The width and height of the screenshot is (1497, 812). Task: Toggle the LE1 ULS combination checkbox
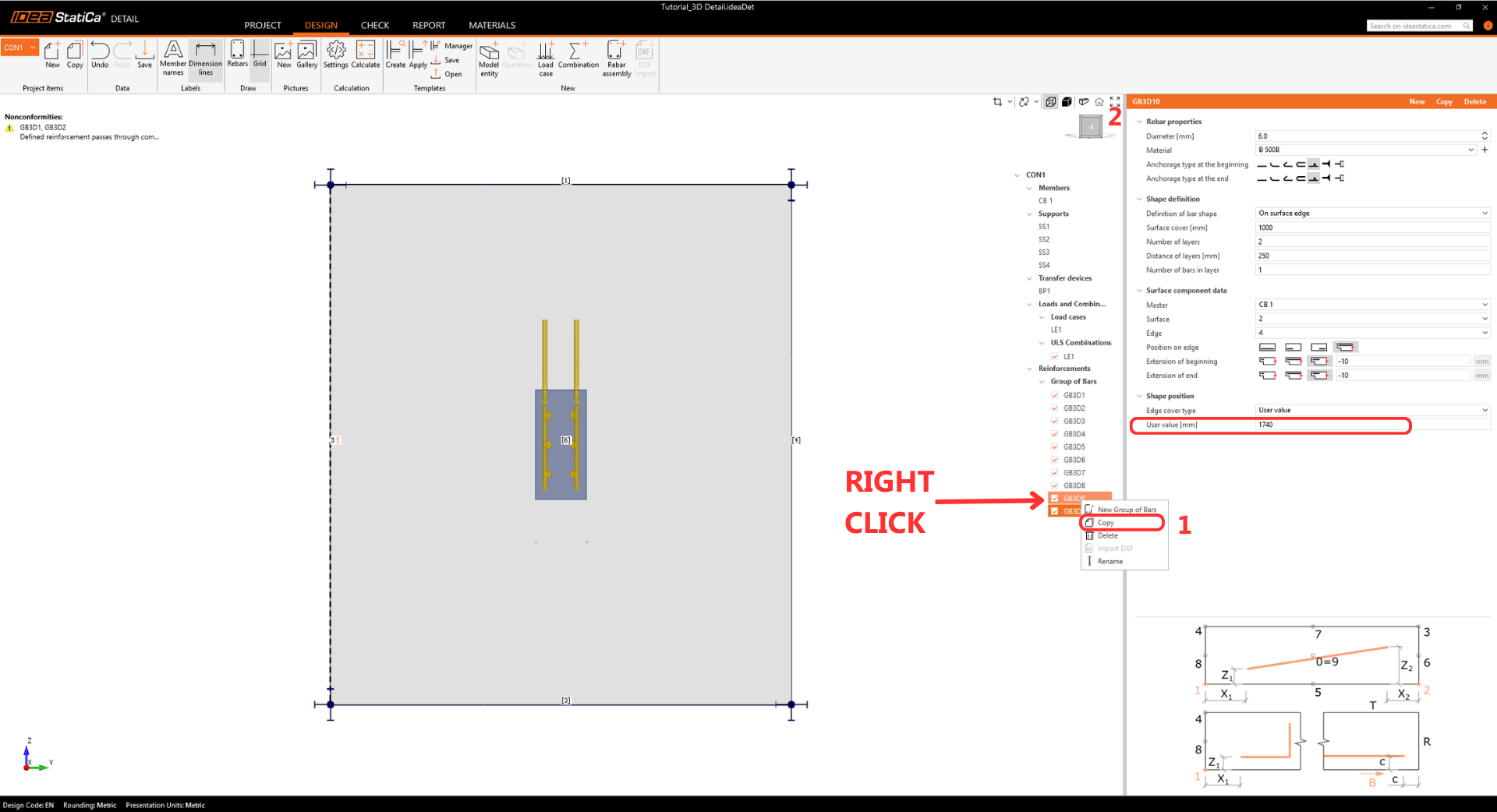tap(1055, 356)
